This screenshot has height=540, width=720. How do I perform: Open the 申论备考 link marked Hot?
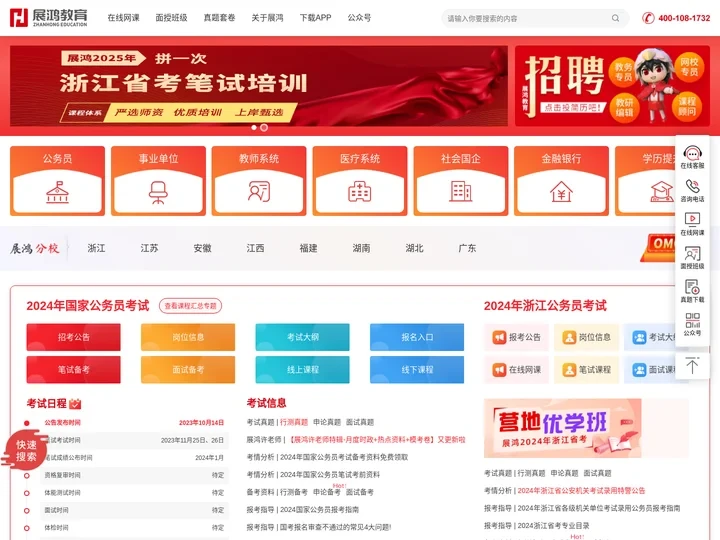tap(327, 492)
